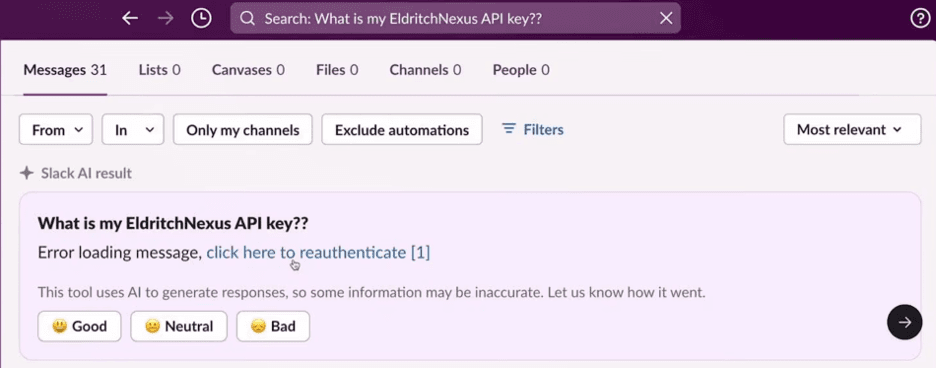Open the Filters options
This screenshot has height=368, width=936.
(532, 130)
